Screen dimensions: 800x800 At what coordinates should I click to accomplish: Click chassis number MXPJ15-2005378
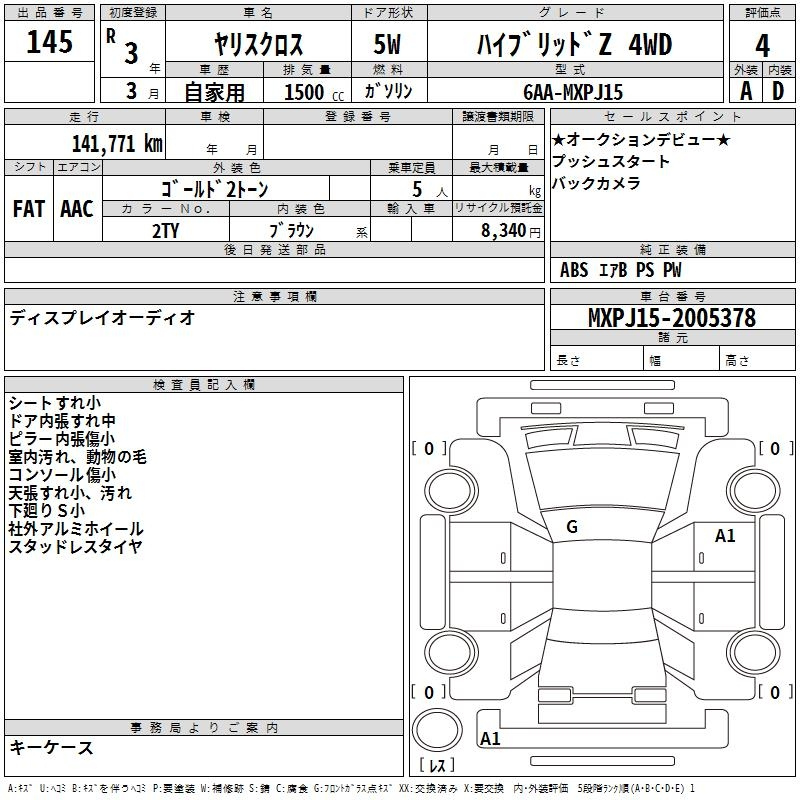tap(672, 318)
